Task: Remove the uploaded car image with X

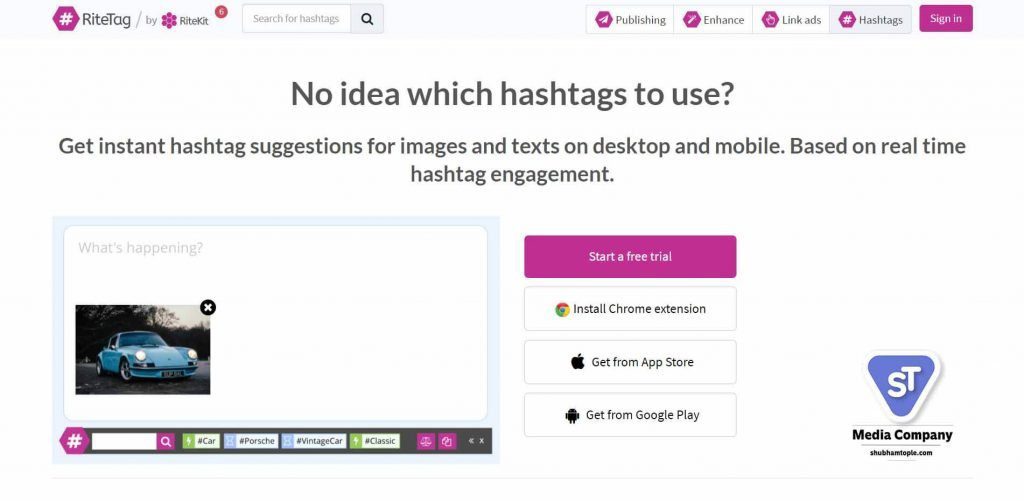Action: [x=208, y=307]
